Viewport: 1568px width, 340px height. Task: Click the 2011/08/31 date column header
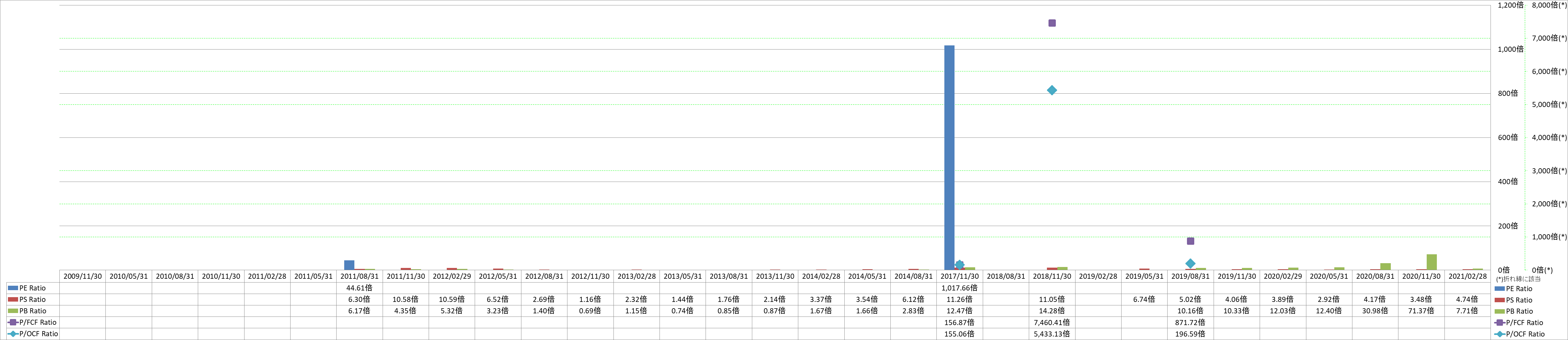coord(359,276)
